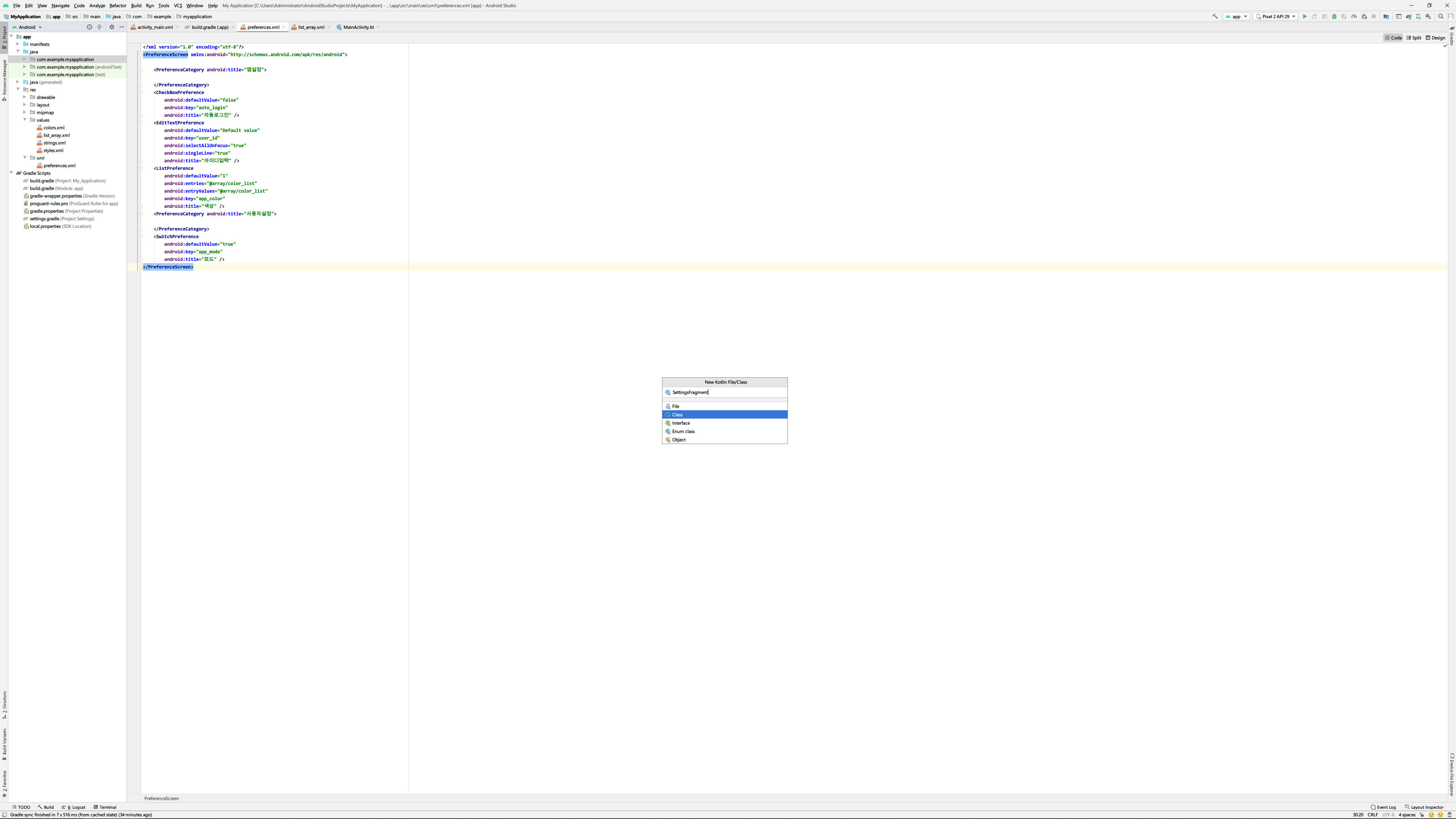Click the Make Project hammer icon

1214,16
